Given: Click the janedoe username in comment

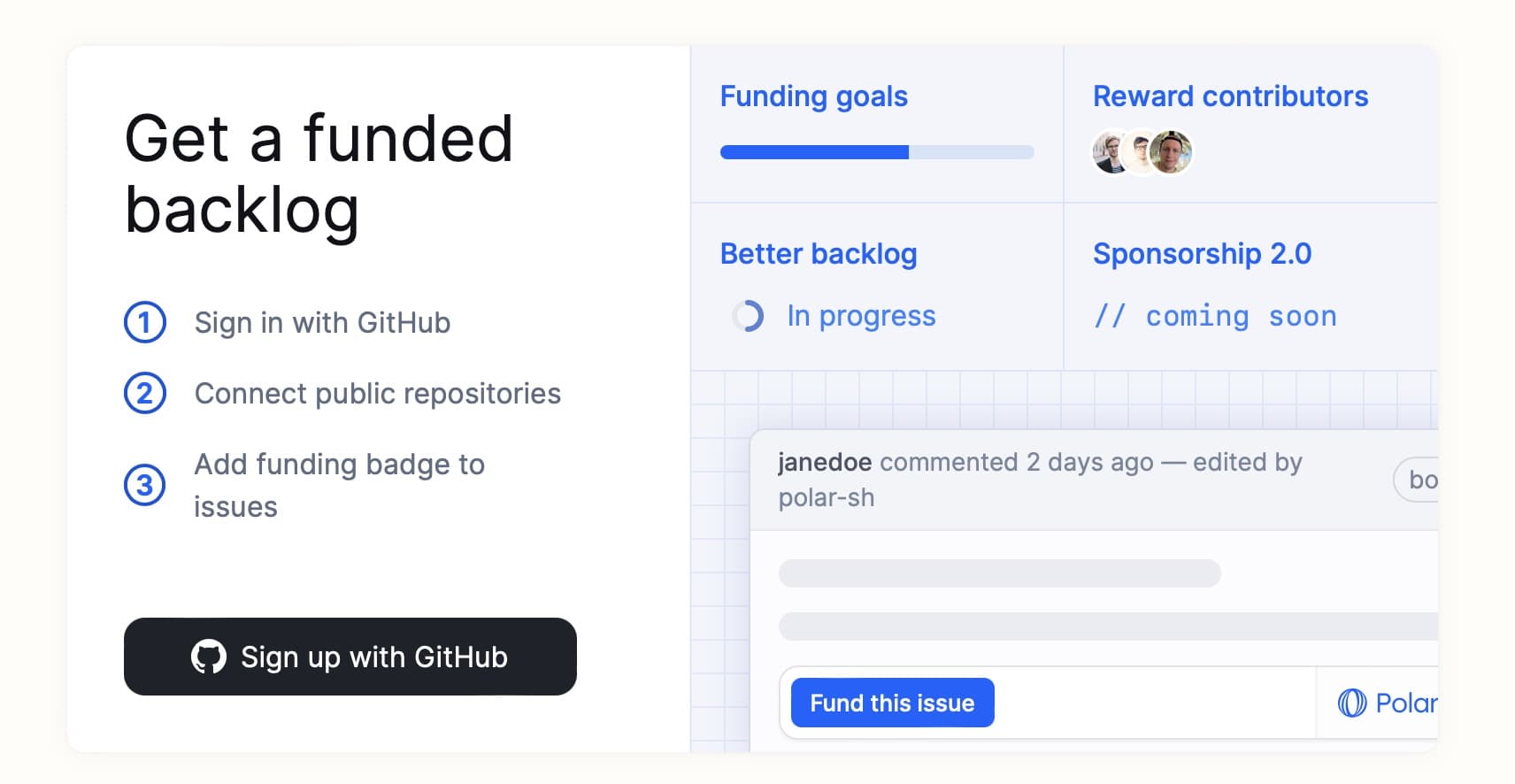Looking at the screenshot, I should point(825,462).
